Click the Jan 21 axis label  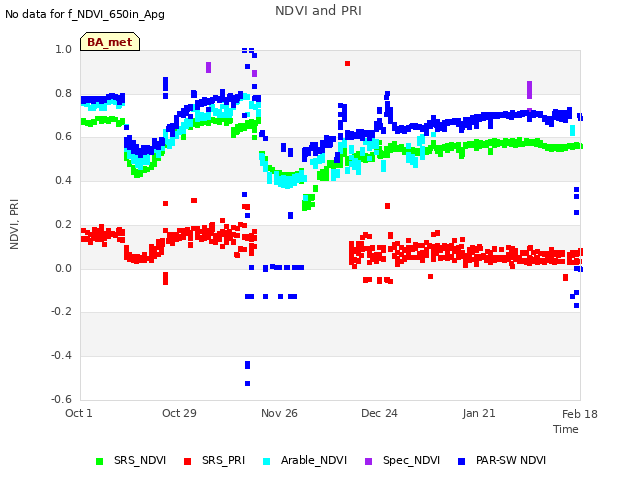click(479, 413)
